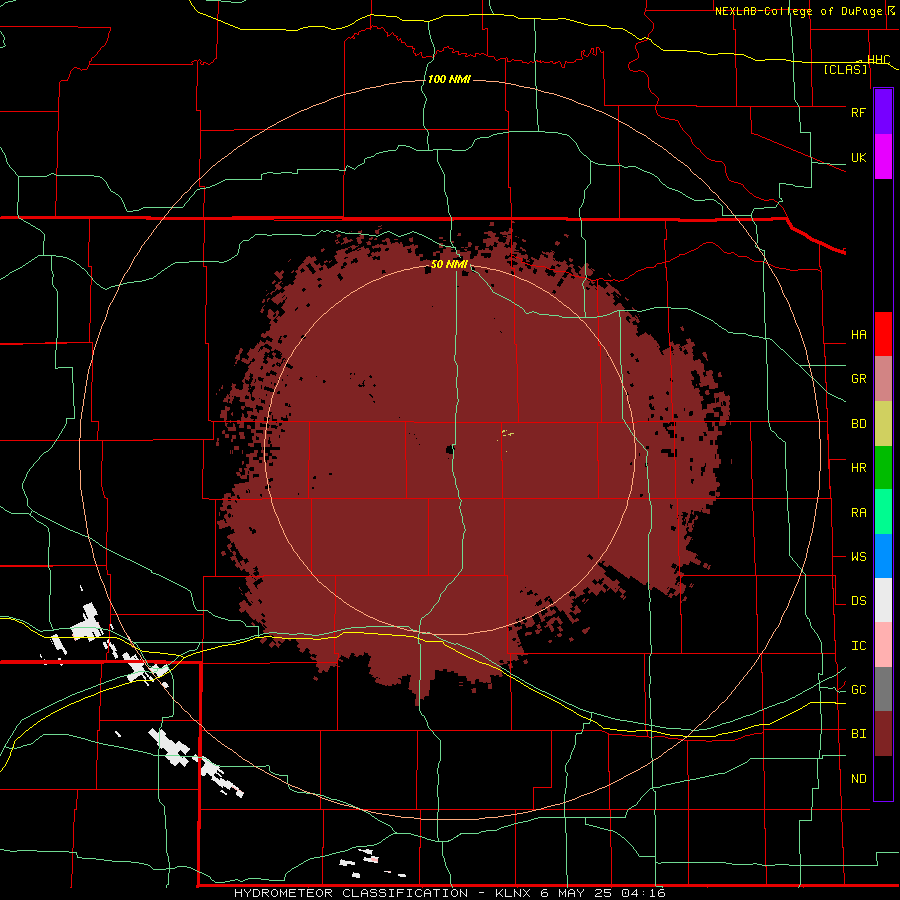Select the brown BI legend color swatch
900x900 pixels.
click(883, 734)
